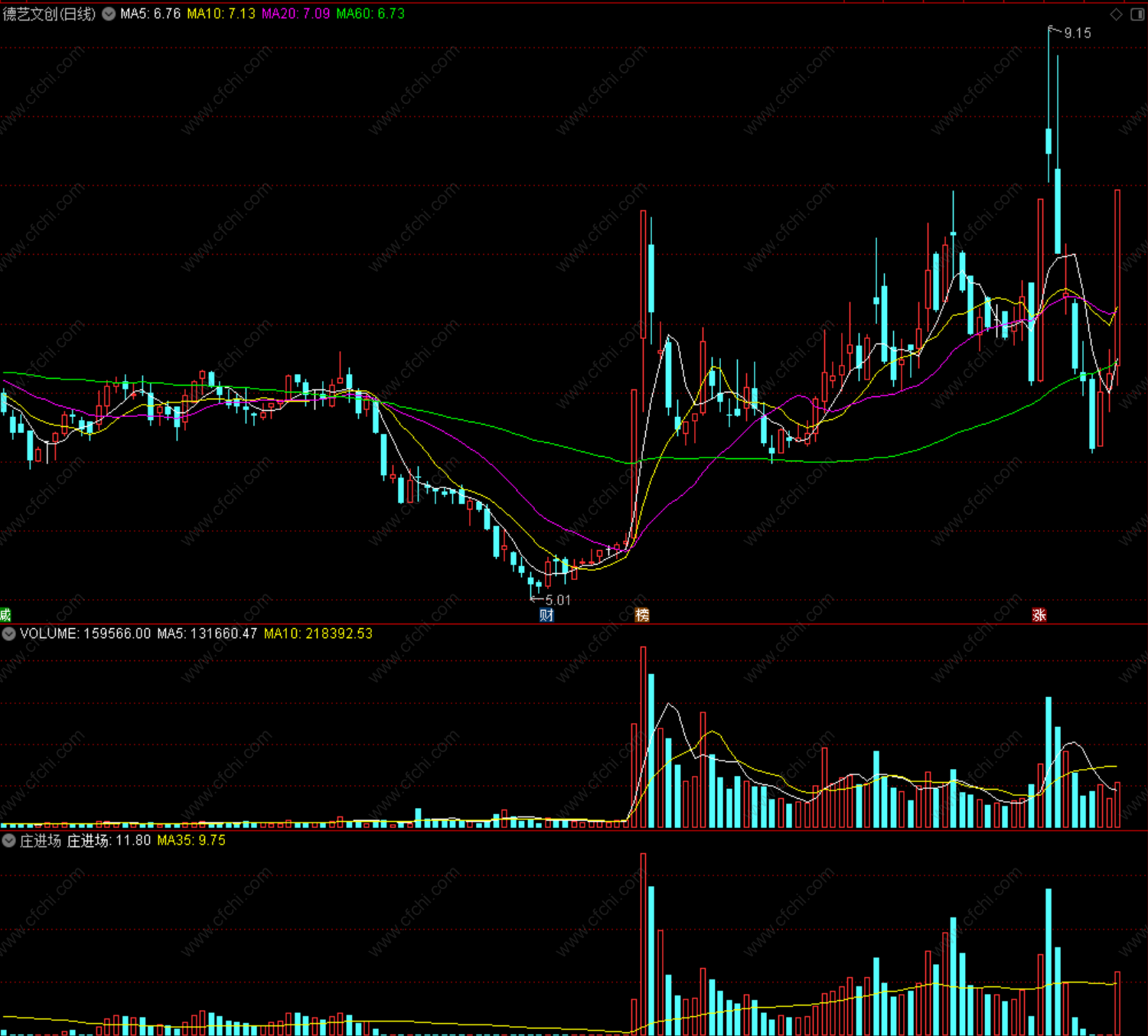Screen dimensions: 1148x1036
Task: Click the panel layout icon at top right
Action: pyautogui.click(x=1137, y=14)
